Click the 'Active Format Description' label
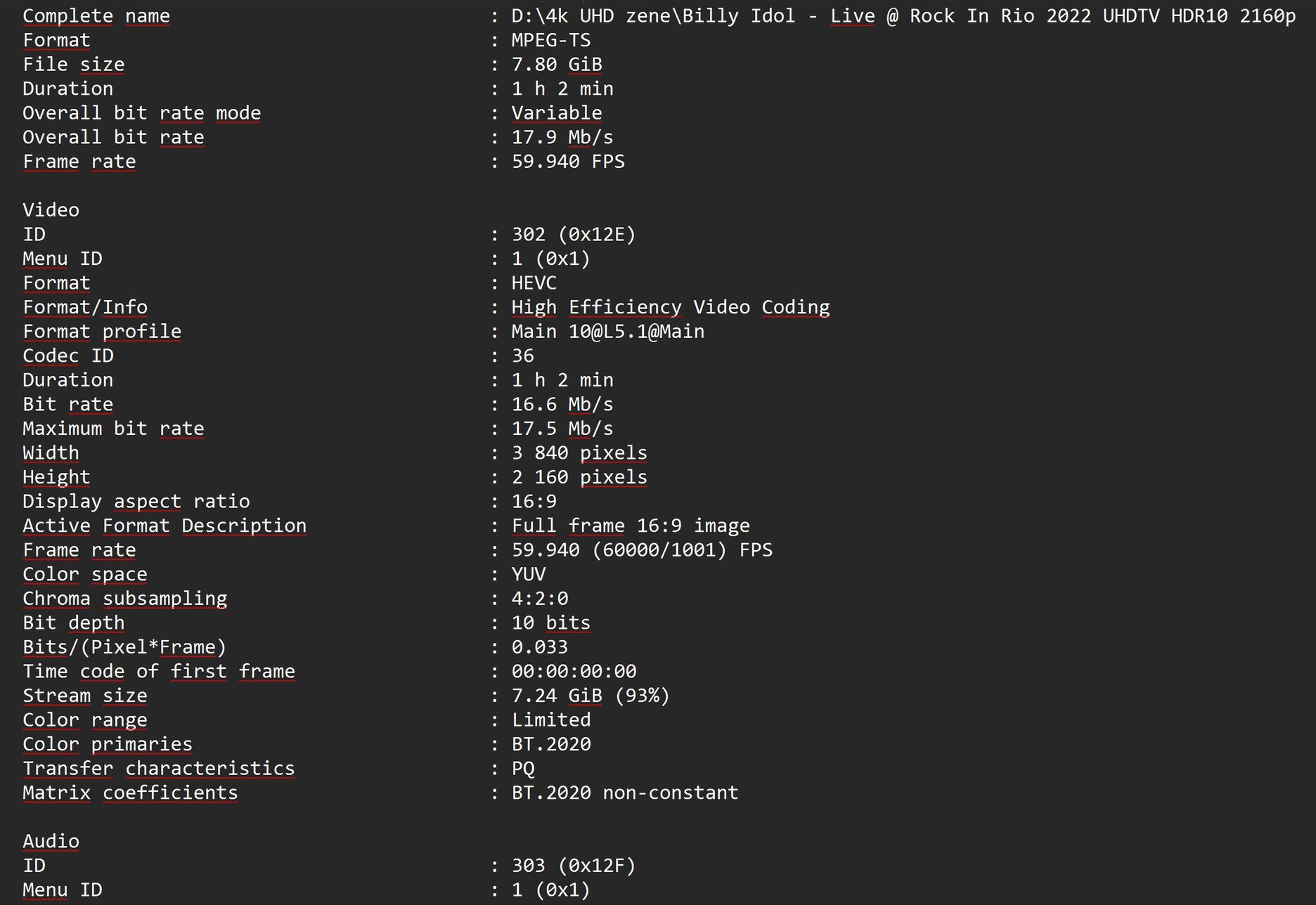Viewport: 1316px width, 905px height. (x=164, y=526)
